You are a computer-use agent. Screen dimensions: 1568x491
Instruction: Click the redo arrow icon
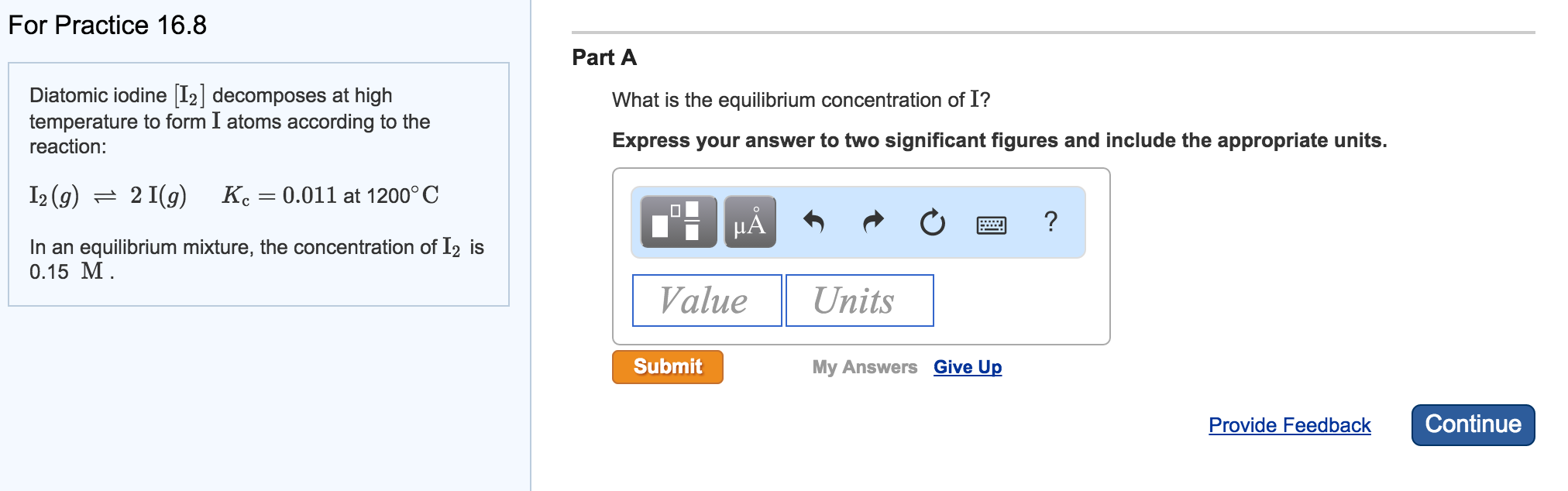tap(873, 222)
